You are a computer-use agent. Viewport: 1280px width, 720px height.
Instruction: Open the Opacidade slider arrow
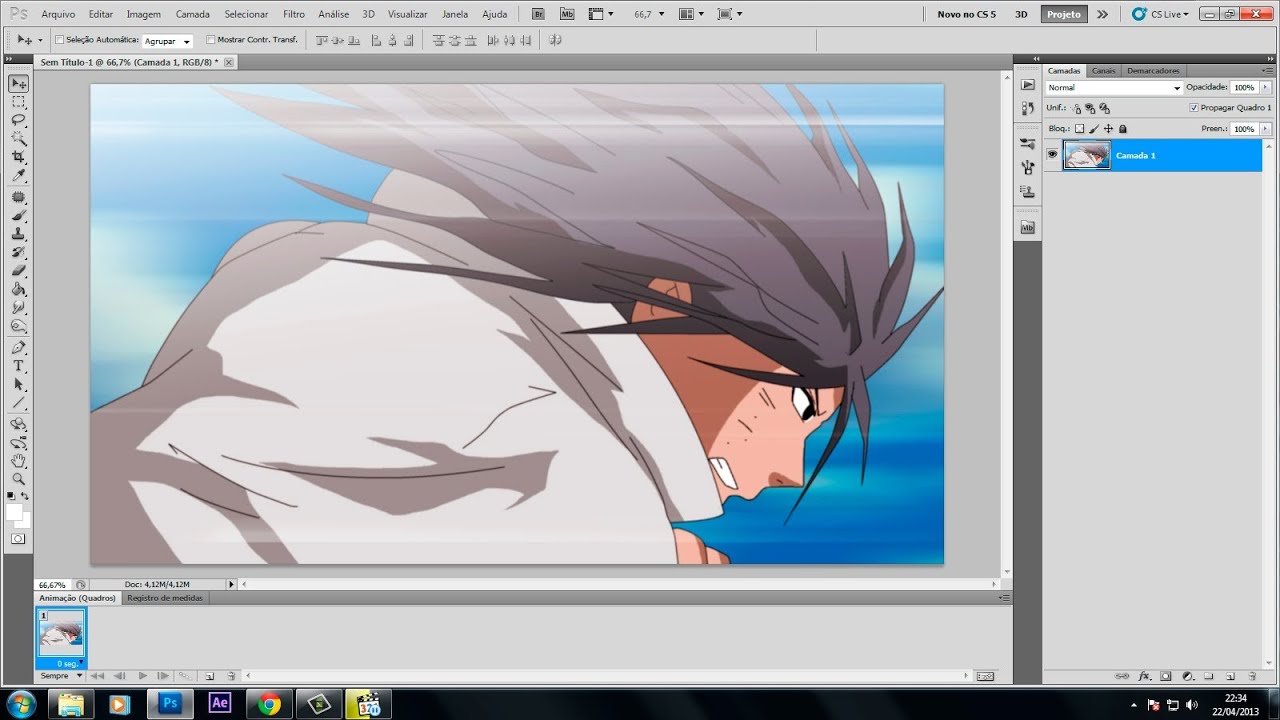pyautogui.click(x=1266, y=88)
